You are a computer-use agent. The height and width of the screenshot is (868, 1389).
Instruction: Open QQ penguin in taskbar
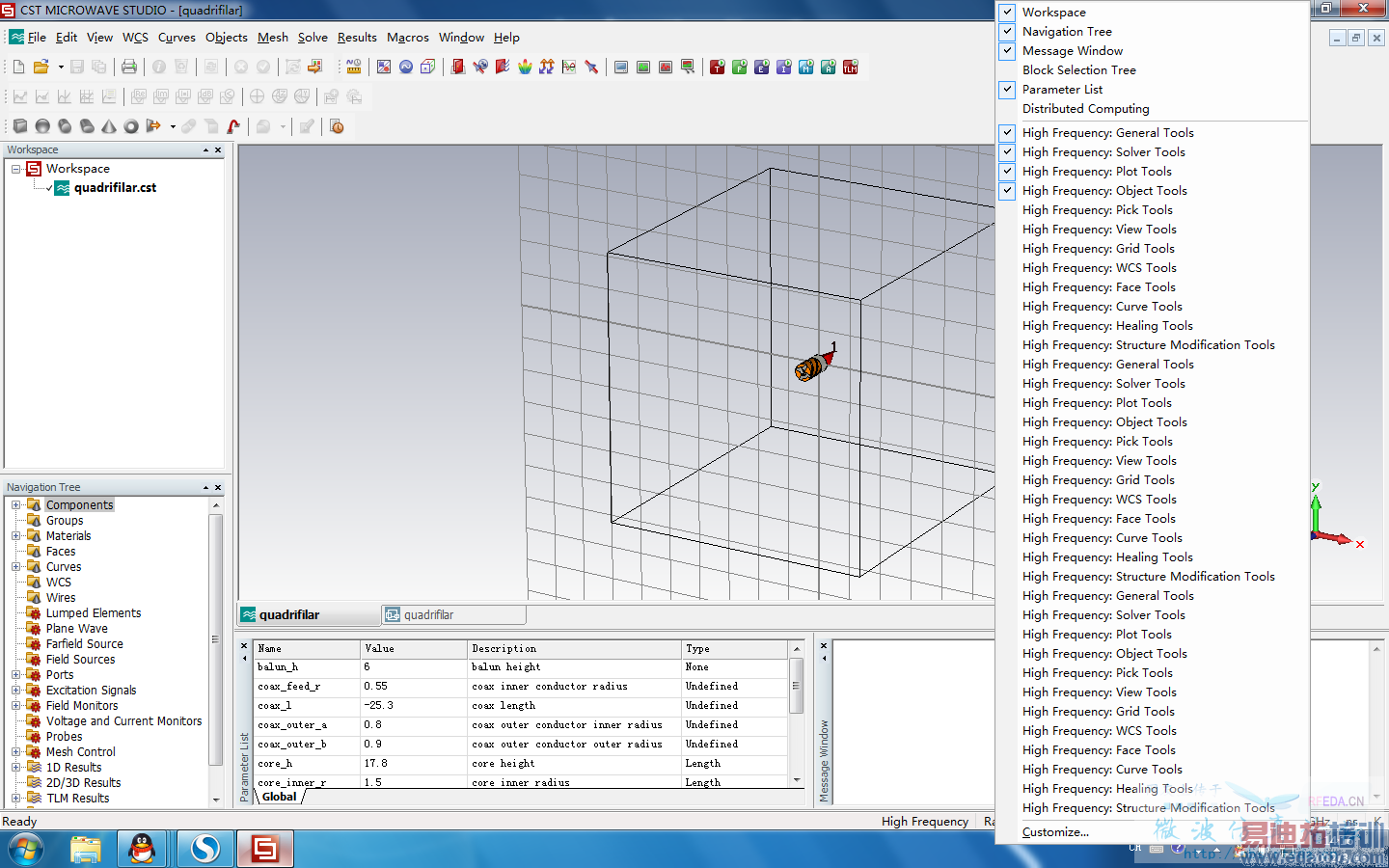click(x=143, y=849)
